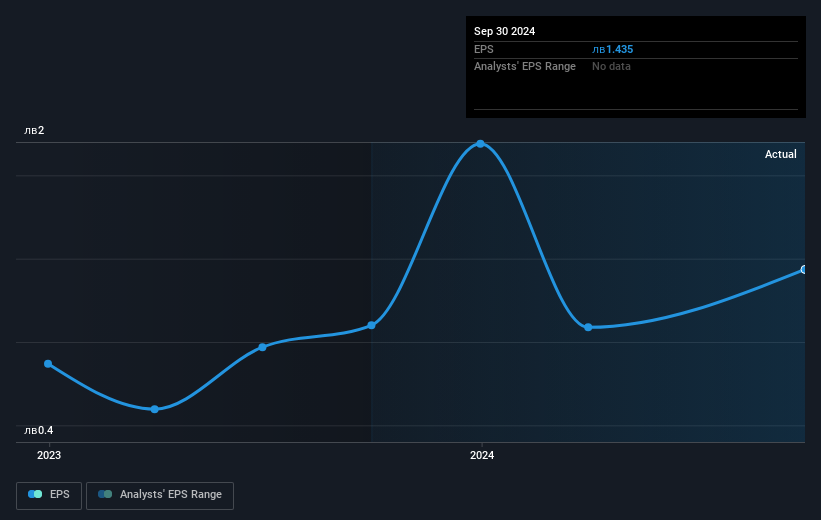Click the 2024 x-axis label

coord(482,455)
